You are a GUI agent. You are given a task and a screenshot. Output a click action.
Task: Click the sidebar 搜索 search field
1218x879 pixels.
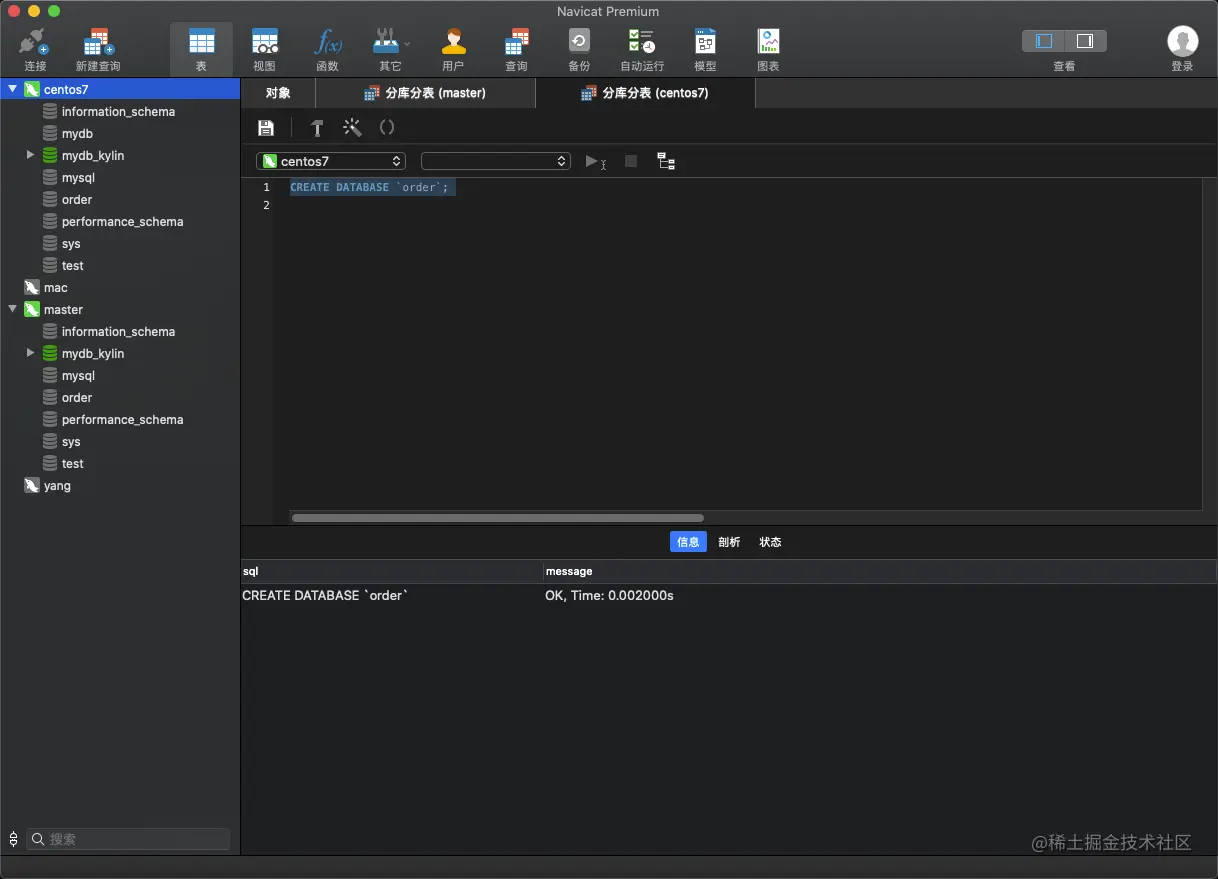(x=128, y=839)
